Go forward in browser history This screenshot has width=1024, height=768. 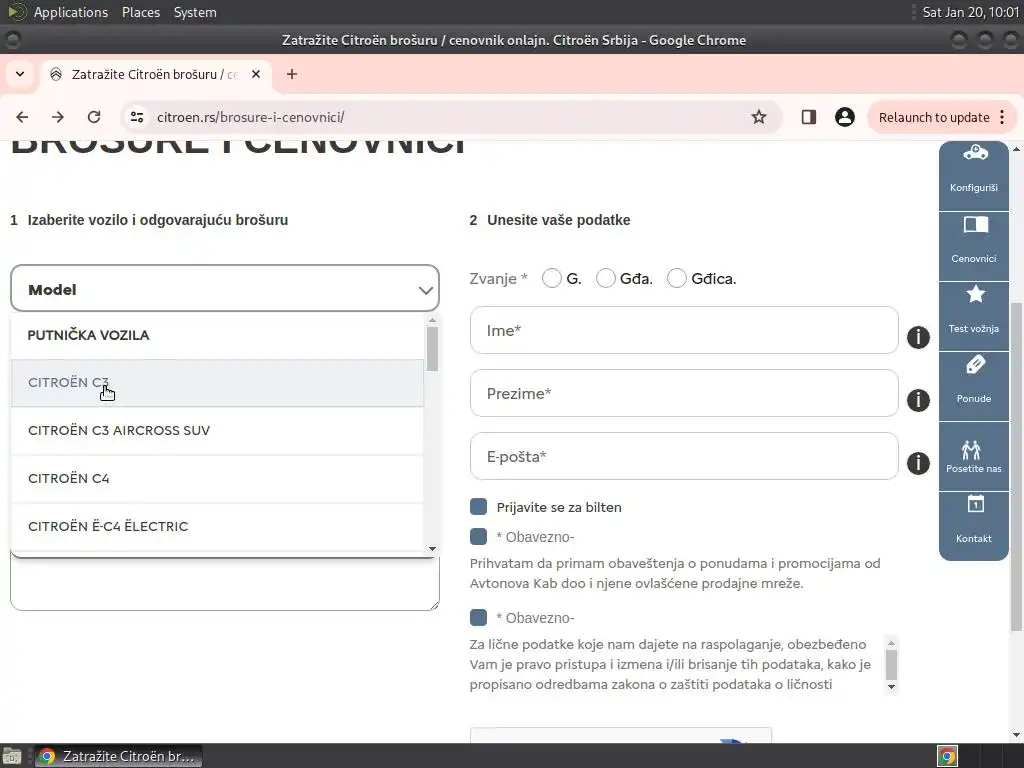[58, 117]
